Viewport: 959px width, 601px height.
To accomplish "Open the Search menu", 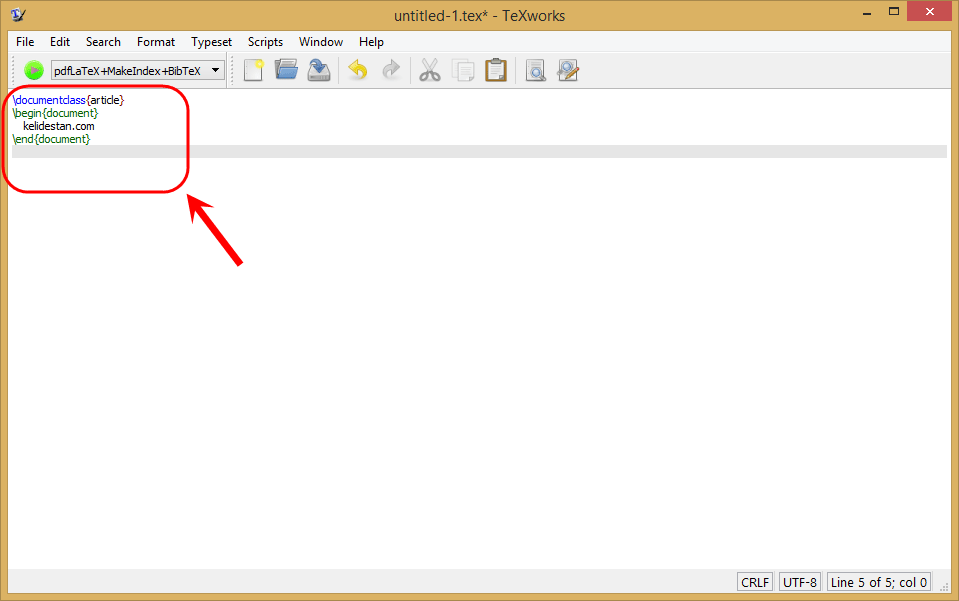I will pos(103,42).
